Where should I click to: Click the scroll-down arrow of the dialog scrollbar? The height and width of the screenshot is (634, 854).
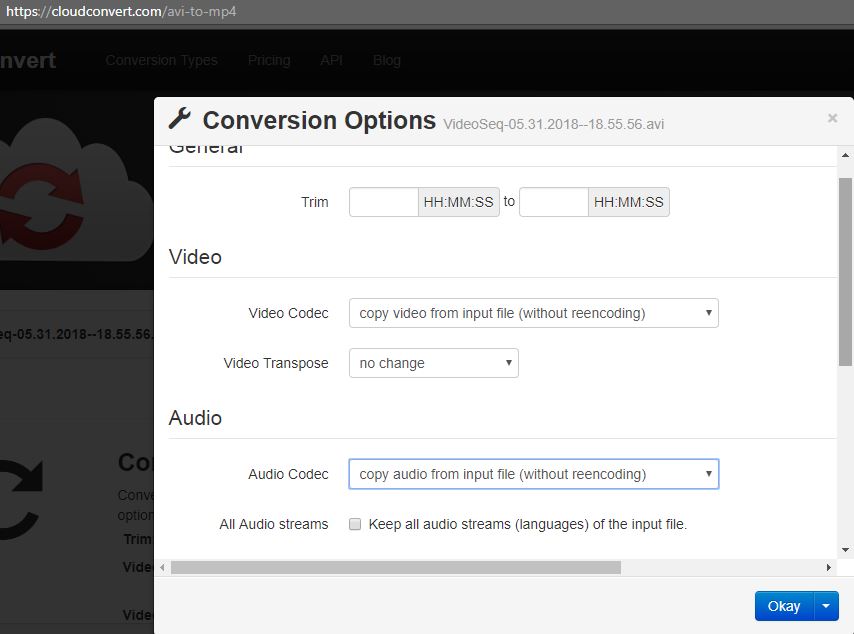(846, 549)
